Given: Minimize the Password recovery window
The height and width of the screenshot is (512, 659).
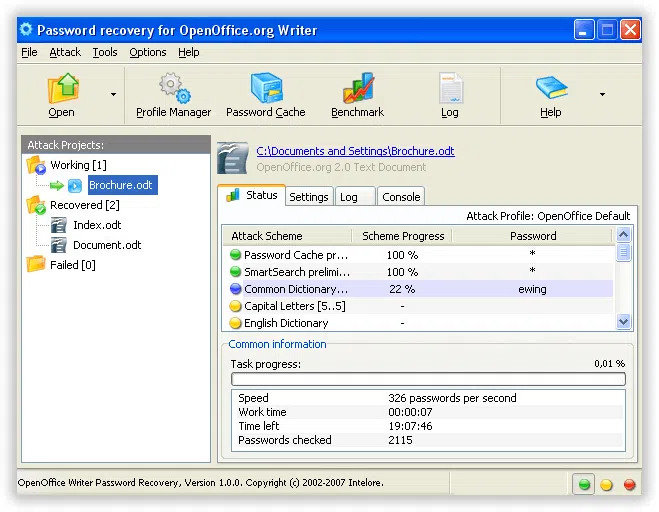Looking at the screenshot, I should point(583,30).
